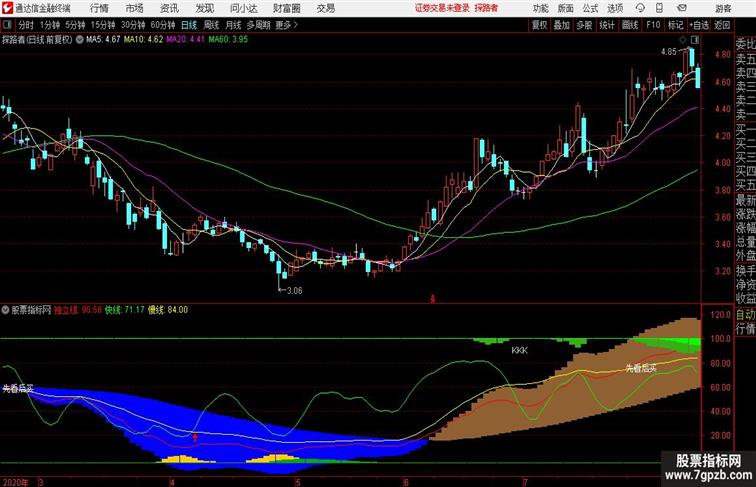The width and height of the screenshot is (756, 487).
Task: Open the mobile phone icon in the title bar
Action: [659, 8]
